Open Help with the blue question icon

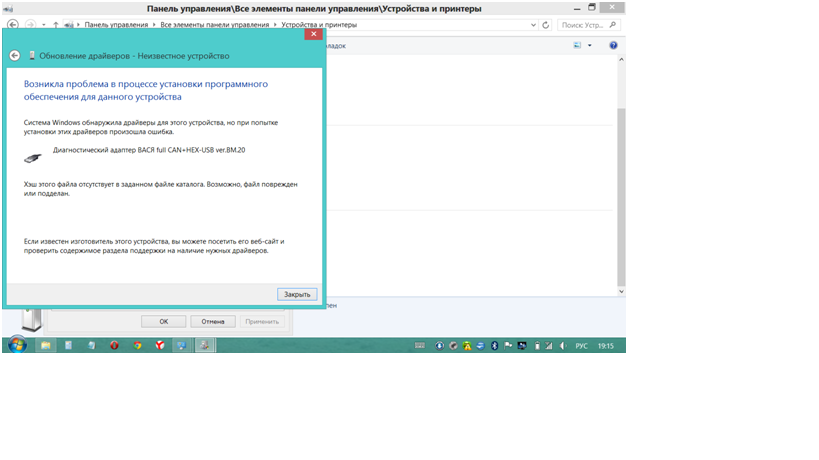613,45
